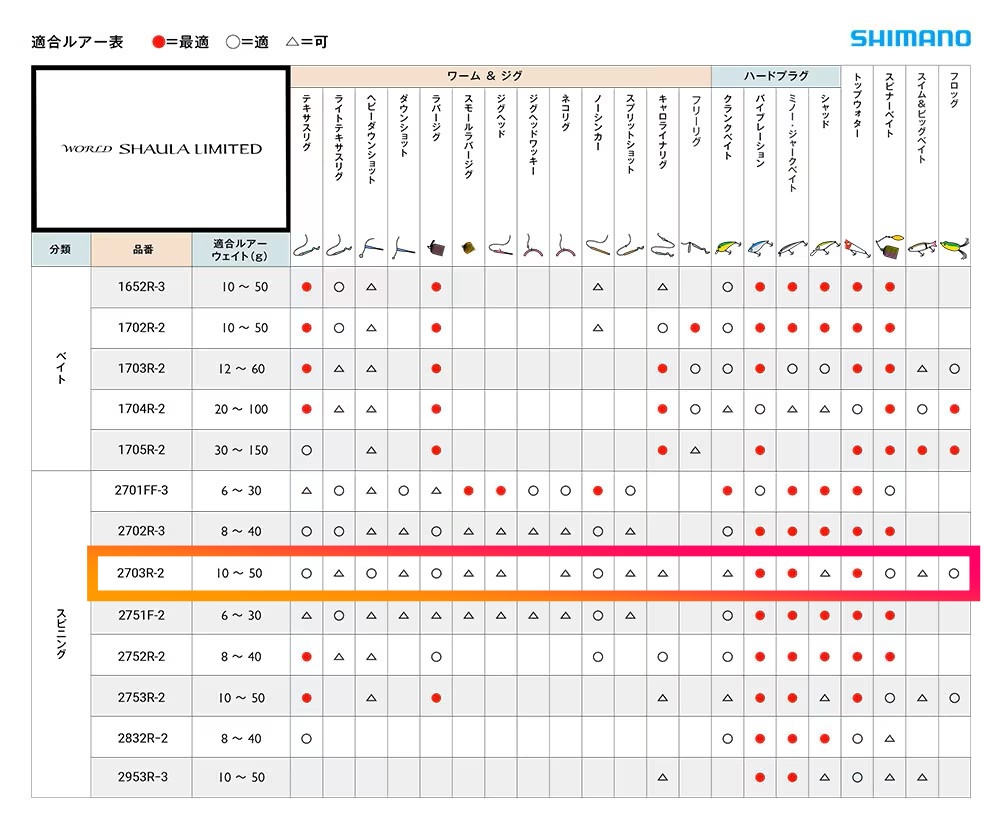
Task: Click model number 1702R-2
Action: [141, 328]
